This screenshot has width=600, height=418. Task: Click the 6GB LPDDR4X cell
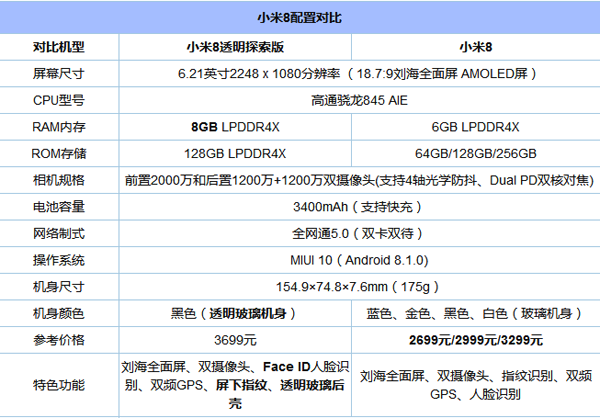coord(476,127)
